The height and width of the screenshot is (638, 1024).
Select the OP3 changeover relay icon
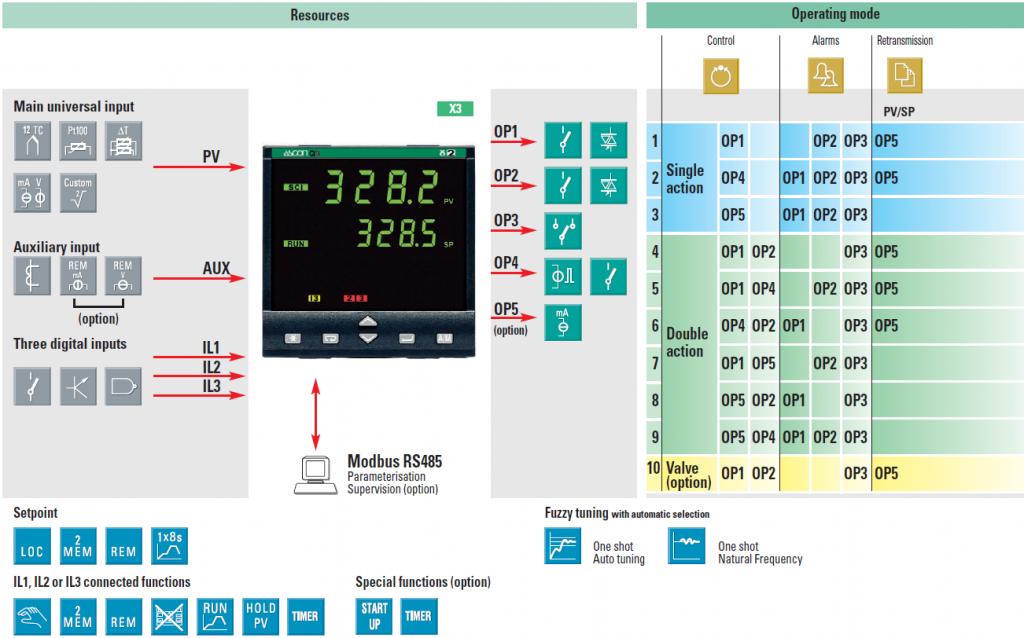562,231
